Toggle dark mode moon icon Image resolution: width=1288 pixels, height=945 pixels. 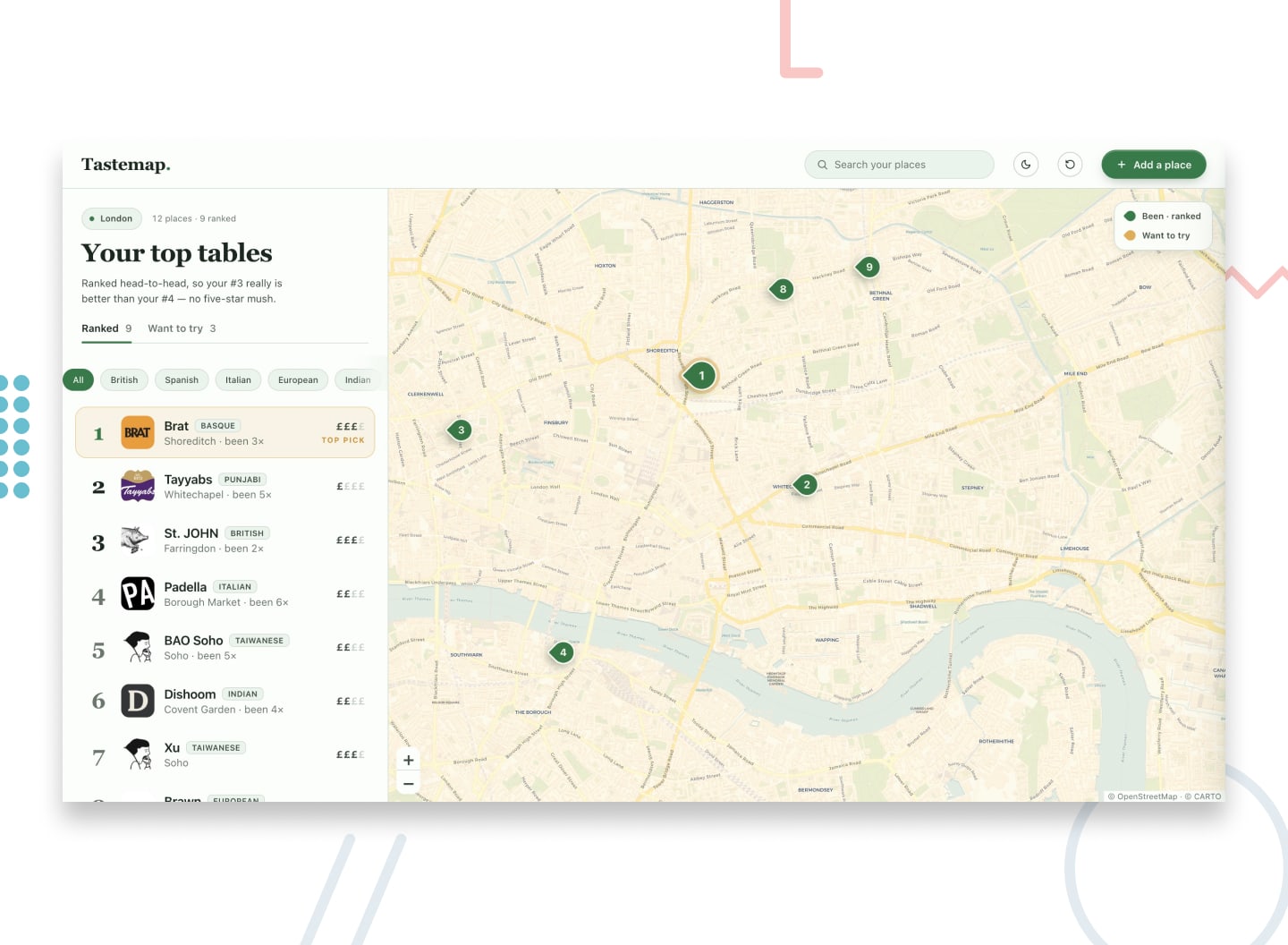[1026, 165]
